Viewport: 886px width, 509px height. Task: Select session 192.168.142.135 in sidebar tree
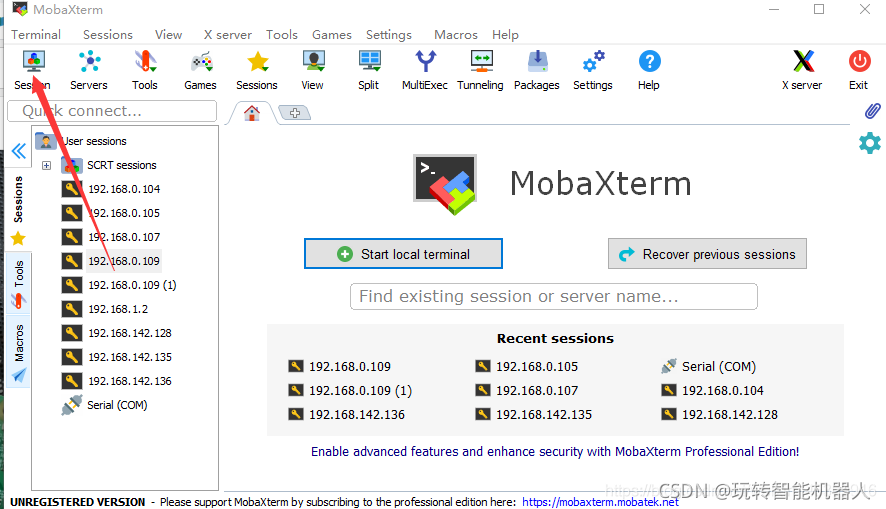tap(117, 357)
